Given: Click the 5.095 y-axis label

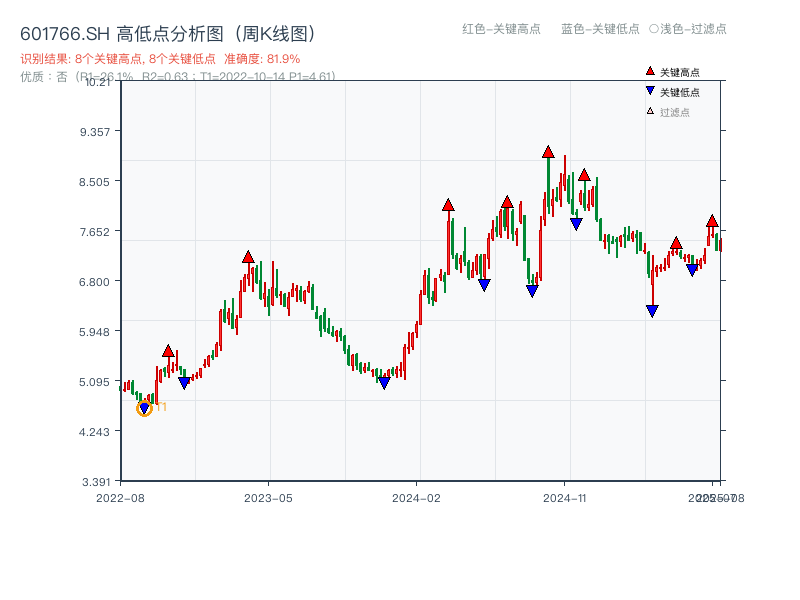Looking at the screenshot, I should click(94, 382).
